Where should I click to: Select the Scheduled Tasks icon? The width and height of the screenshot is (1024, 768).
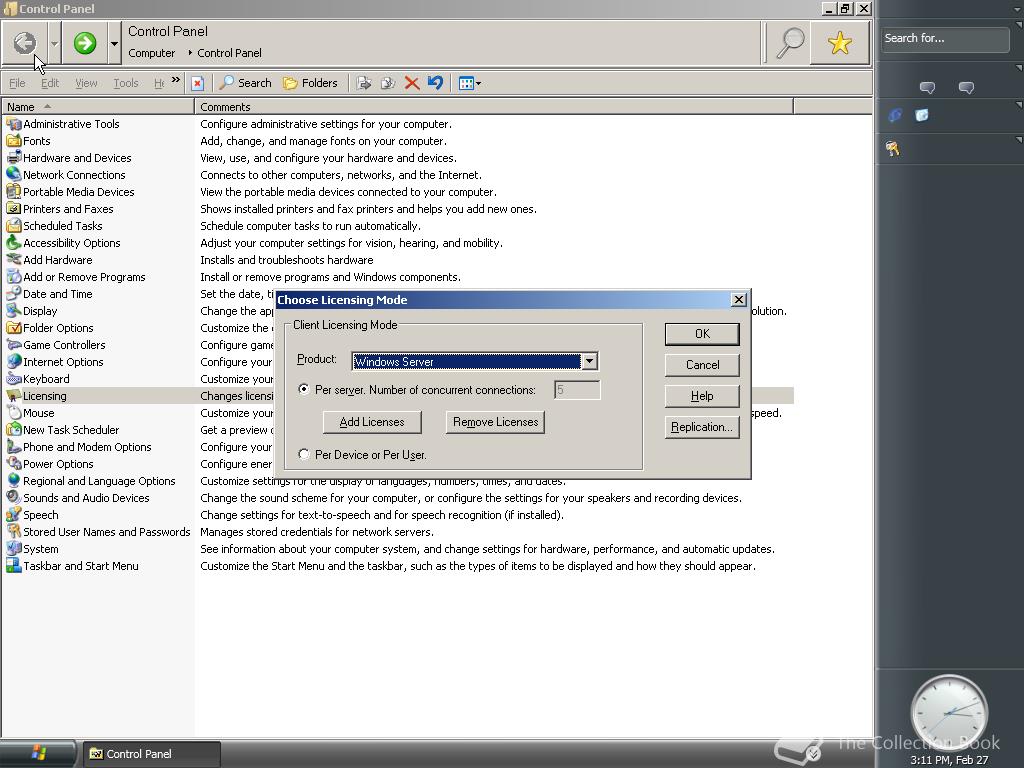pyautogui.click(x=14, y=225)
